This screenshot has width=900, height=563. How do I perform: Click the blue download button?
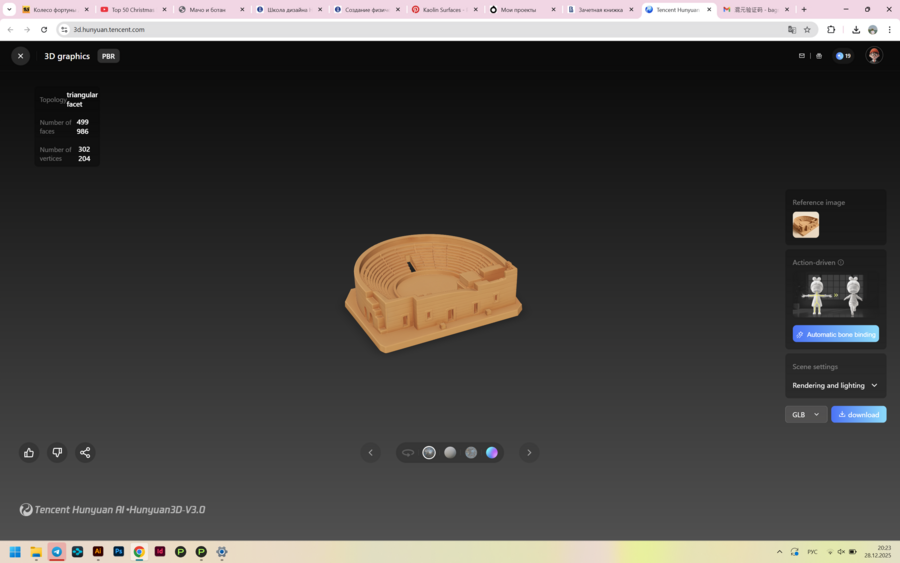click(859, 414)
